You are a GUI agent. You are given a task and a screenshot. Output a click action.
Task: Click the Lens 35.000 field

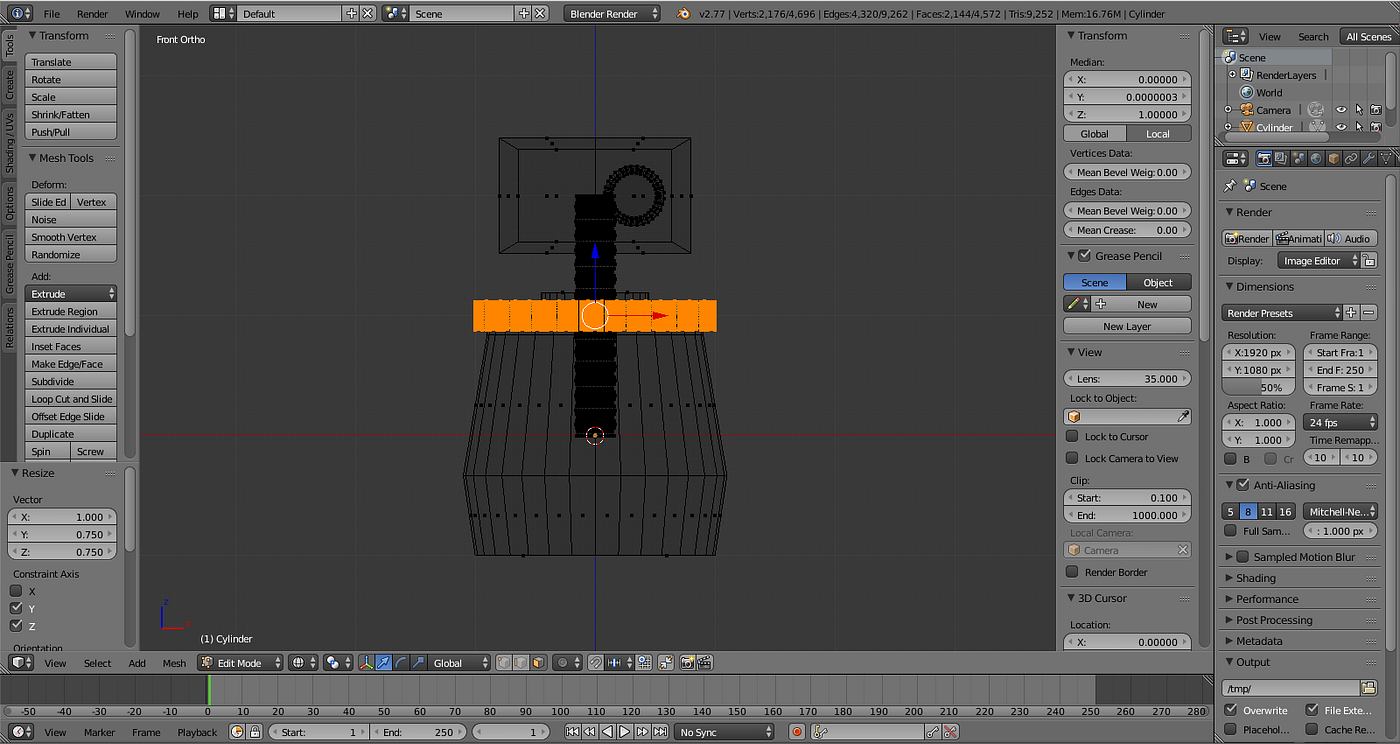click(x=1127, y=379)
